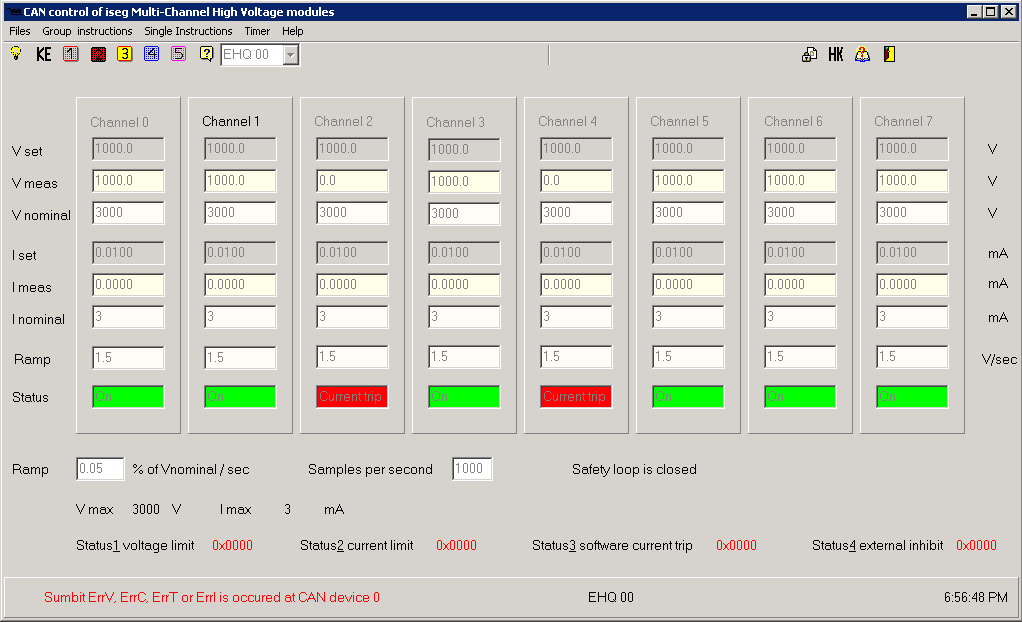Click the Samples per second field
The height and width of the screenshot is (622, 1022).
472,469
